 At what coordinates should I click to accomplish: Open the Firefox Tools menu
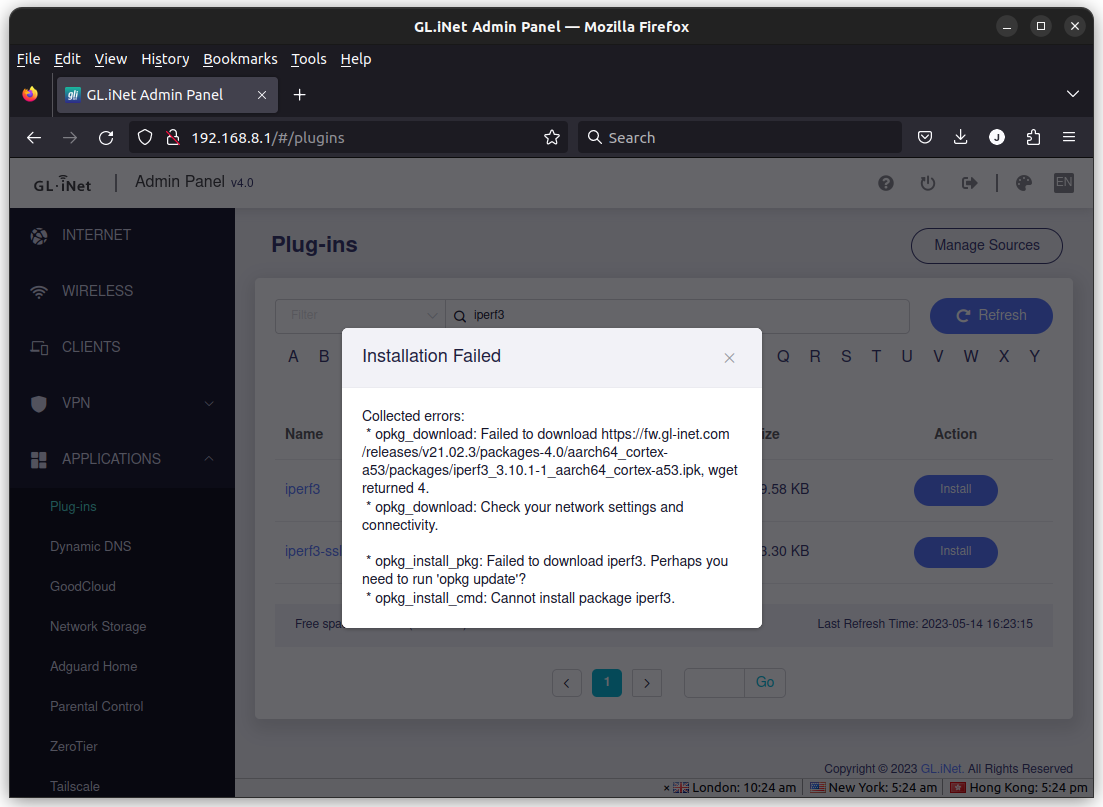[309, 59]
